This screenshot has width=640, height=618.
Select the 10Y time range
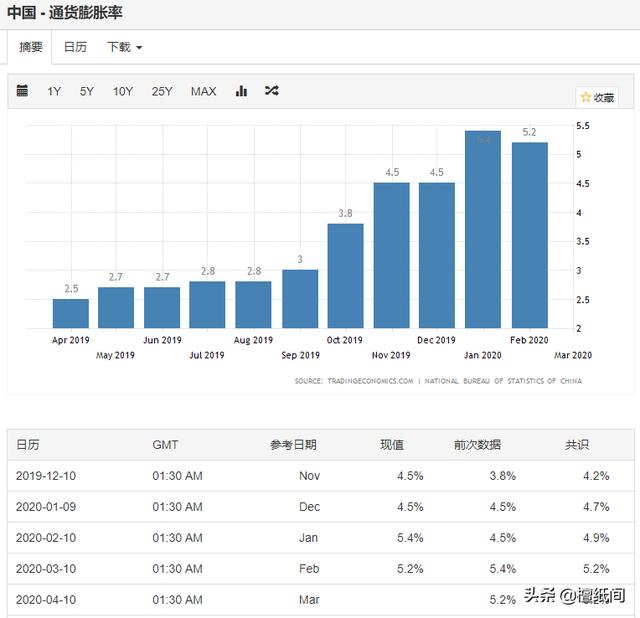(x=123, y=91)
